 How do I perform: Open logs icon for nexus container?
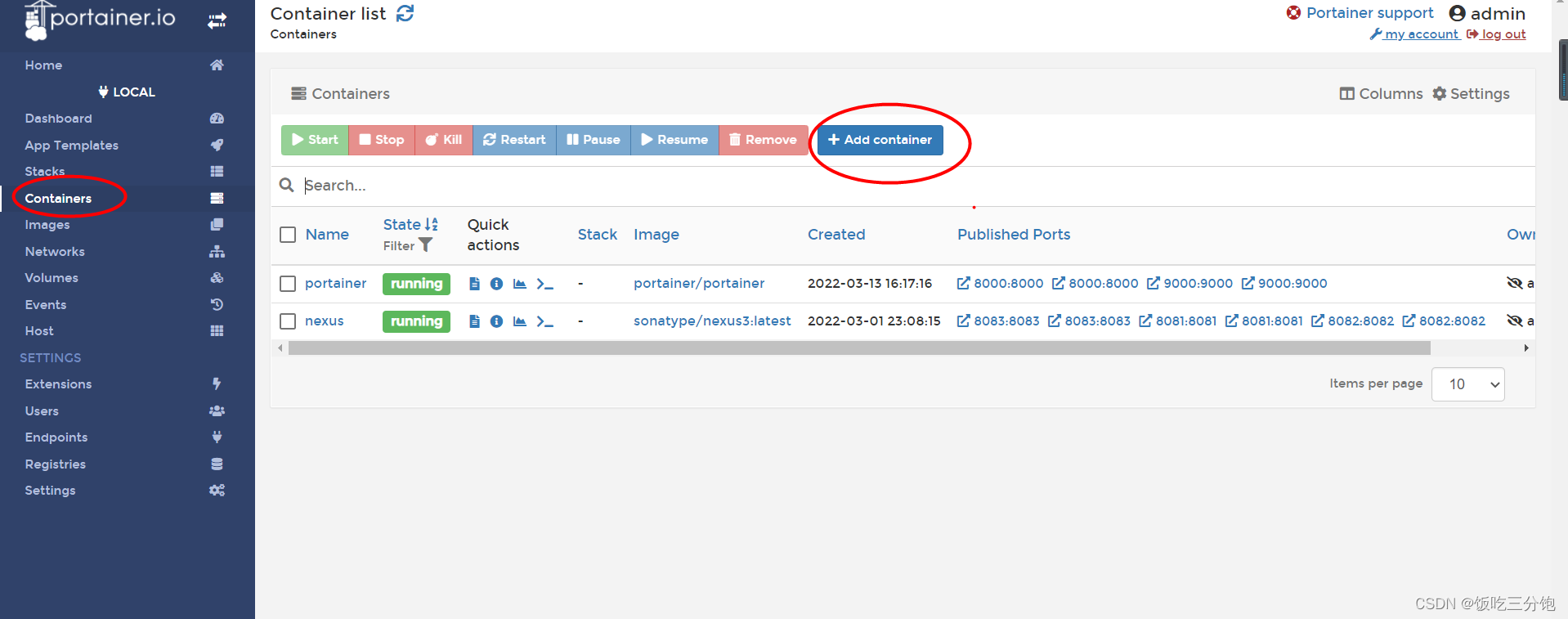coord(474,321)
